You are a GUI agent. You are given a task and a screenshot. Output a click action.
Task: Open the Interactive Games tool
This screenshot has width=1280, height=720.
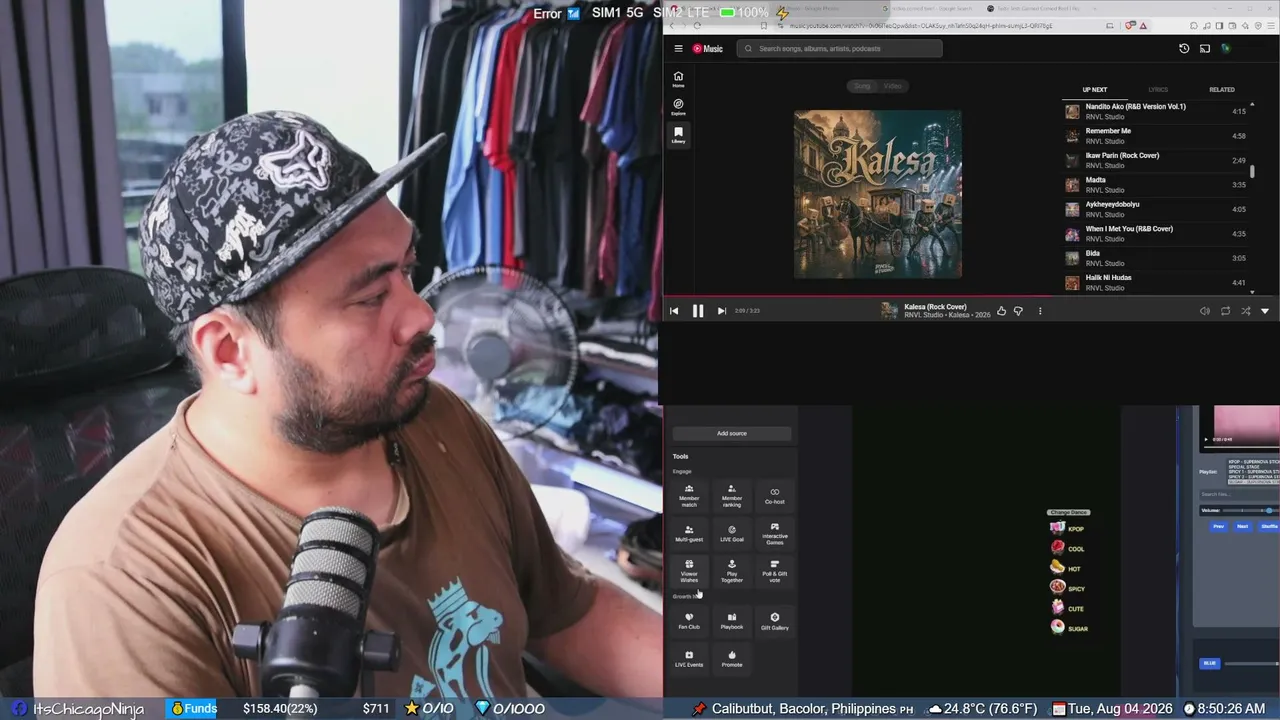[775, 534]
